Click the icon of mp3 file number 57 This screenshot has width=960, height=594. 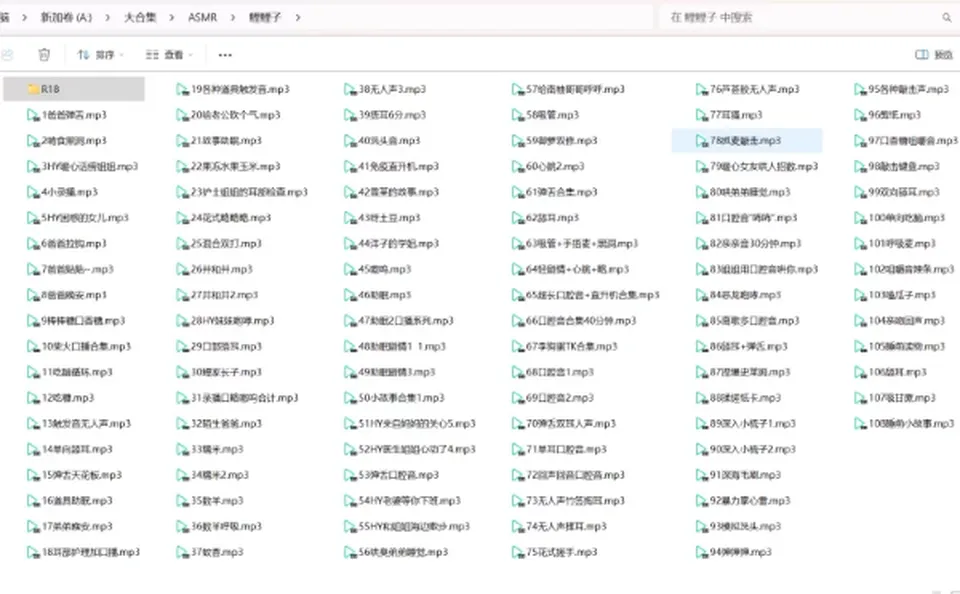pos(518,89)
